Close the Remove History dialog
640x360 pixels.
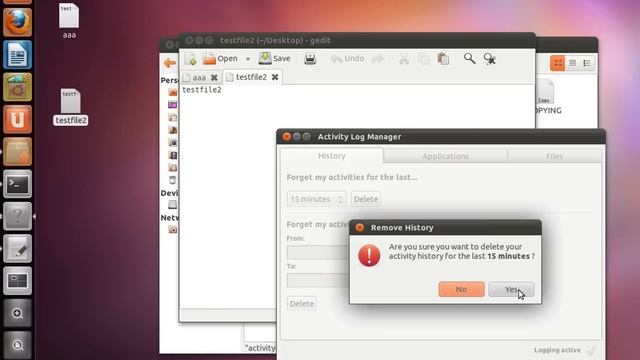360,227
